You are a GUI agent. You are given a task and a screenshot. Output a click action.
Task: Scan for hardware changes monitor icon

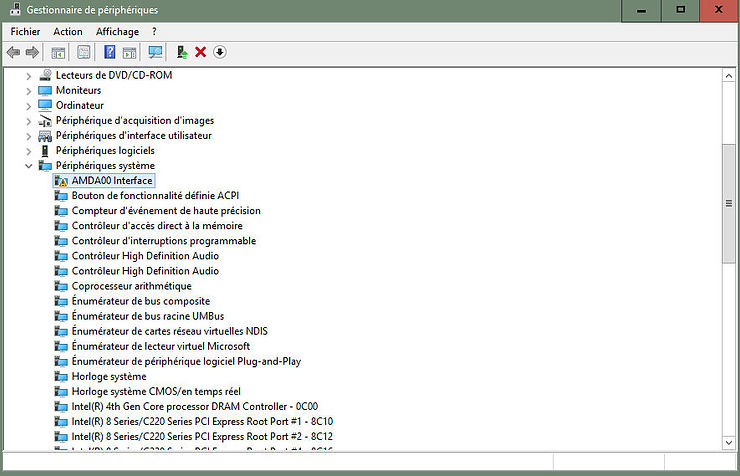155,52
